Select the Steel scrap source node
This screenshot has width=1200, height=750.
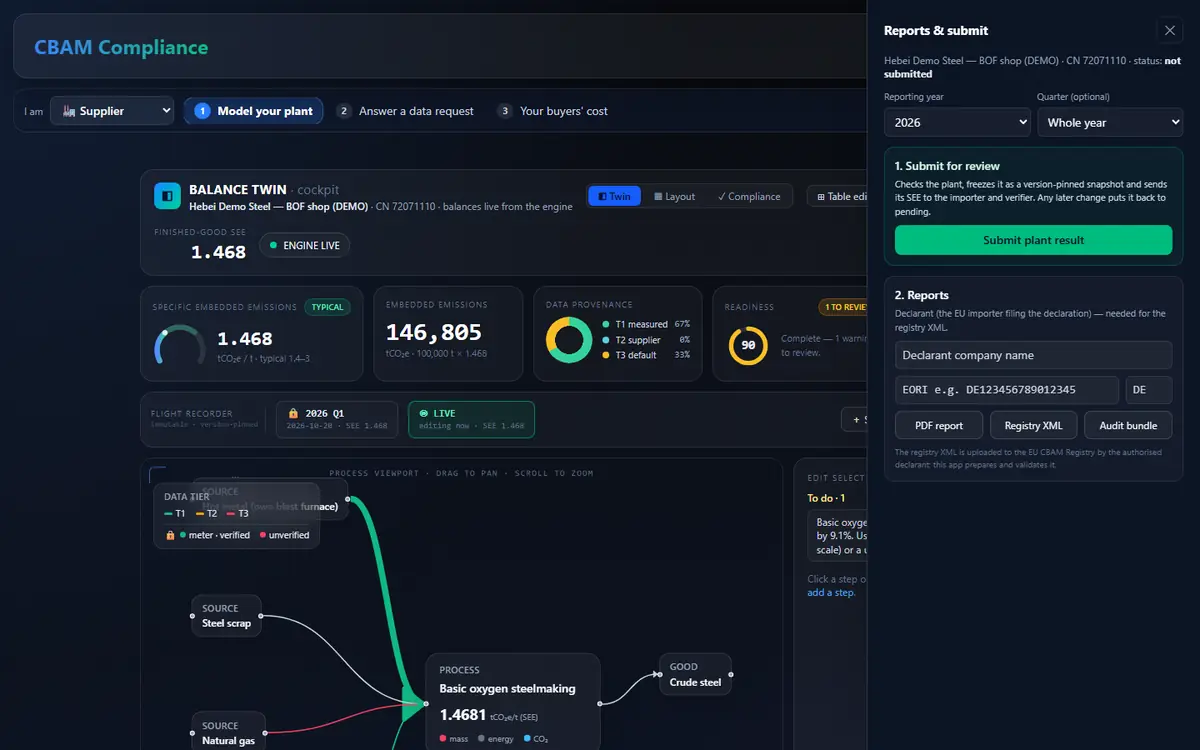tap(227, 616)
